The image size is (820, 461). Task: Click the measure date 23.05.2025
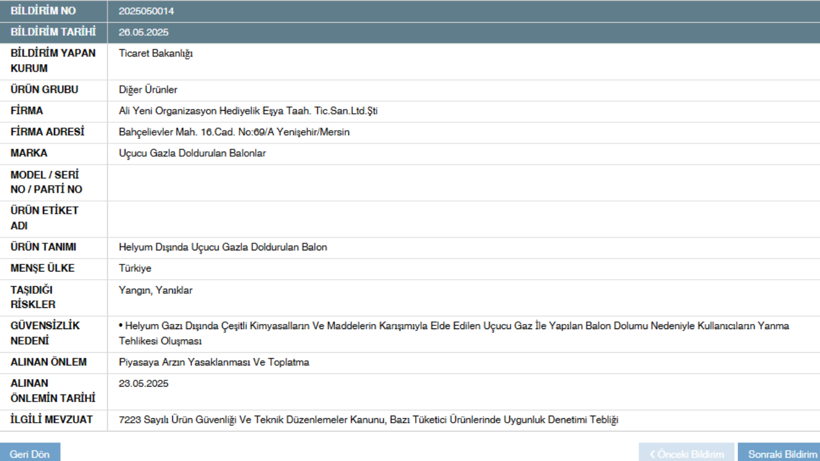[143, 384]
